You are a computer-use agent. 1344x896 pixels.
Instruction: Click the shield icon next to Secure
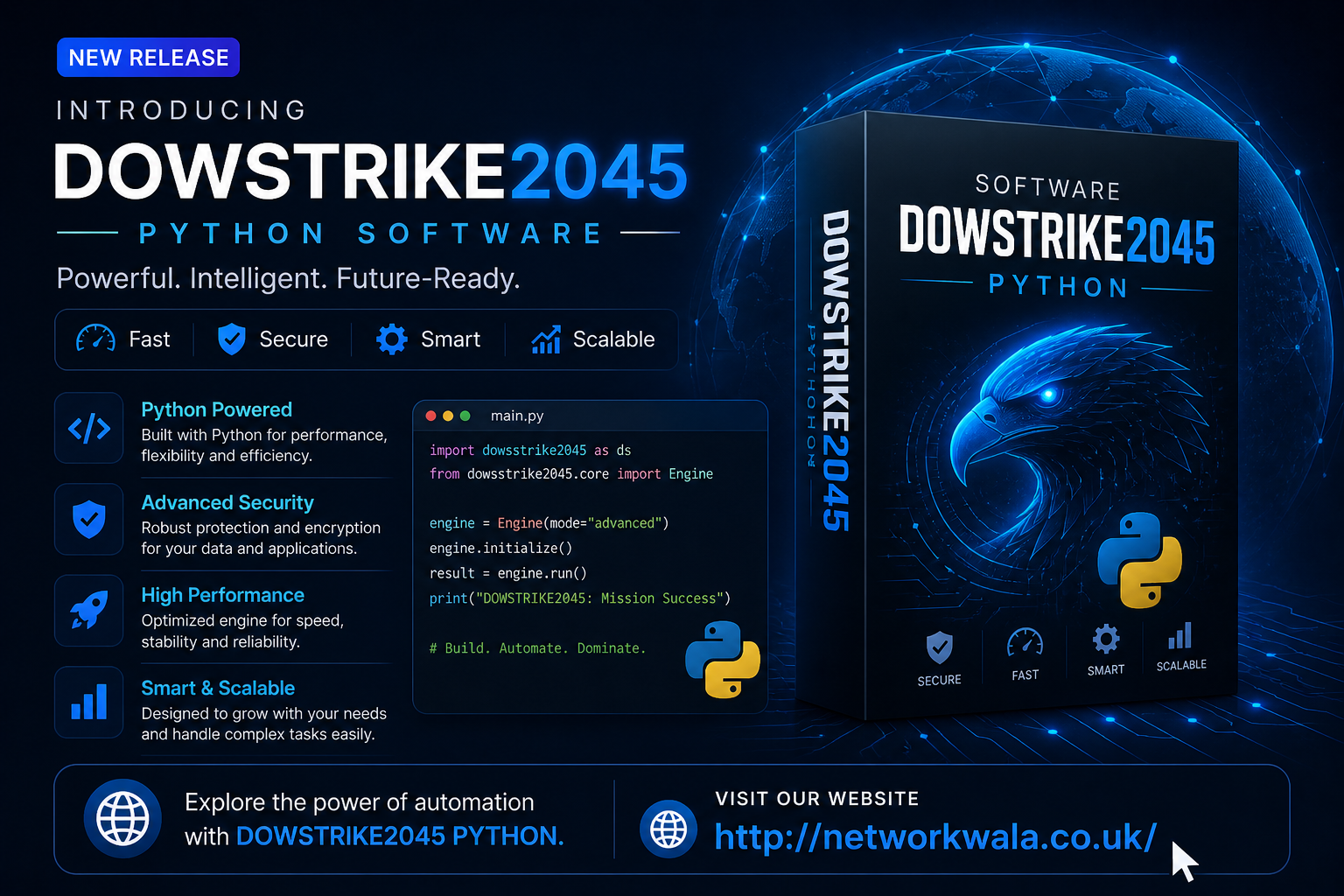(231, 339)
